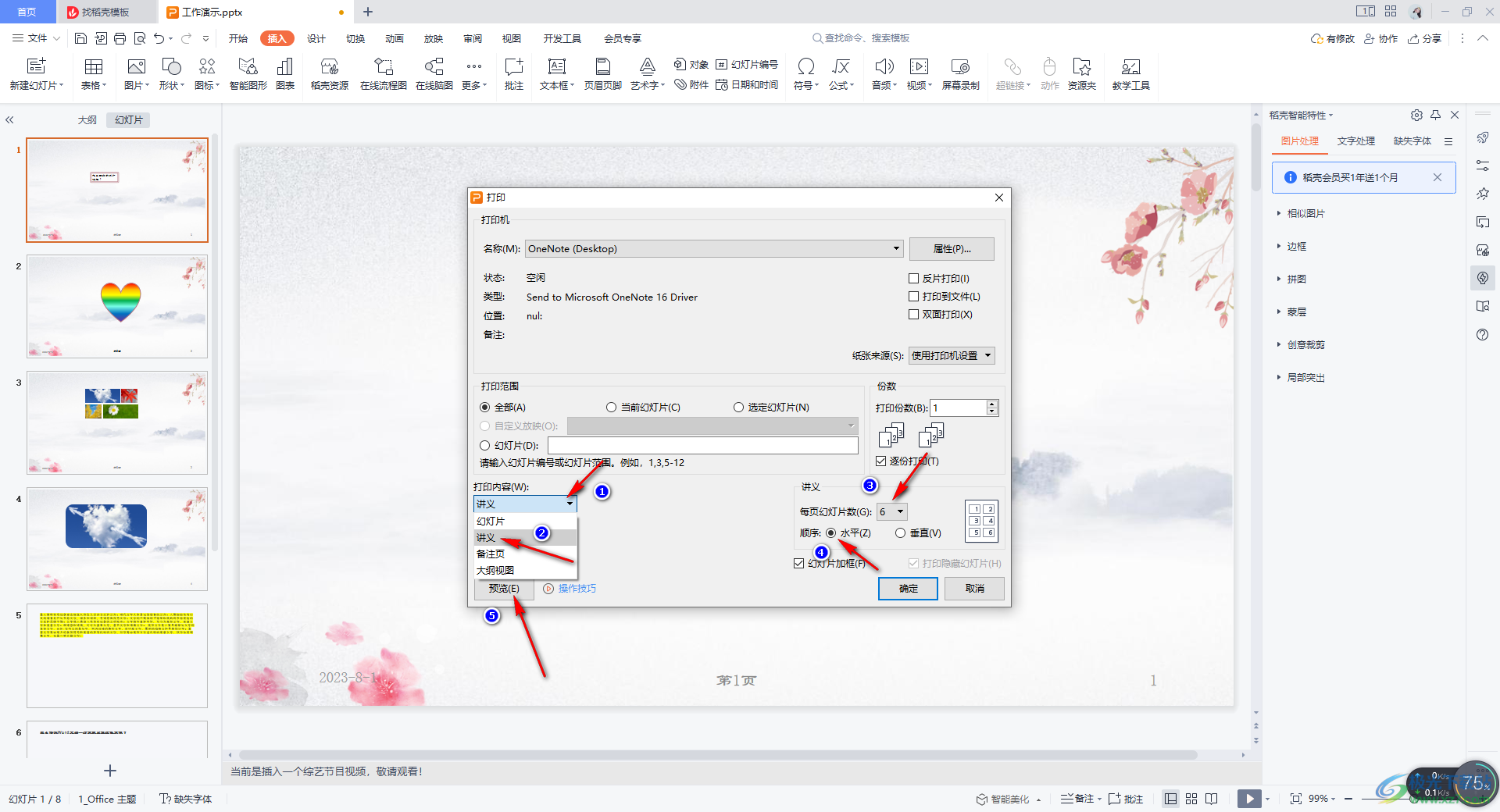Click the Share (分享) button
Image resolution: width=1500 pixels, height=812 pixels.
(x=1425, y=38)
